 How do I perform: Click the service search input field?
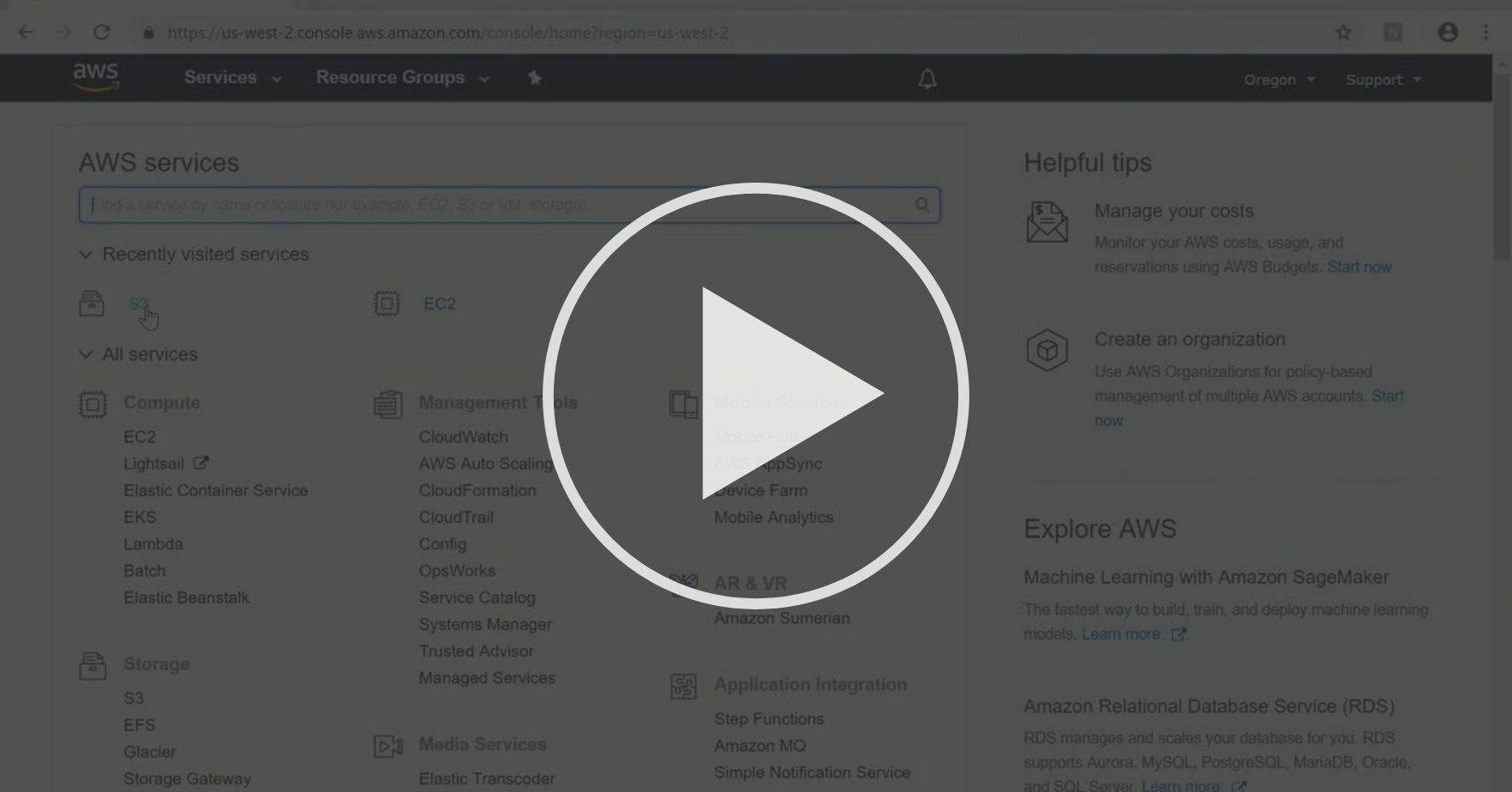click(x=509, y=205)
